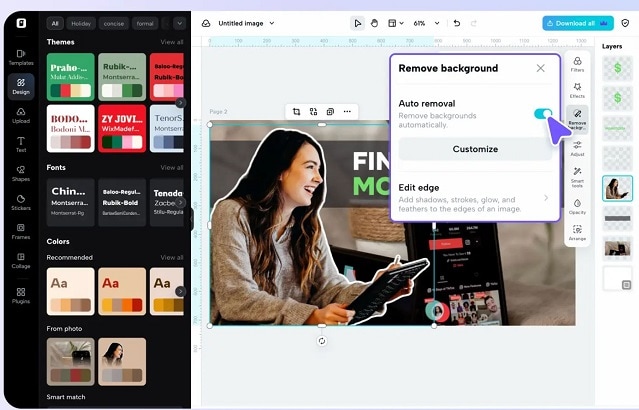
Task: Select the top dollar sign layer
Action: (x=617, y=68)
